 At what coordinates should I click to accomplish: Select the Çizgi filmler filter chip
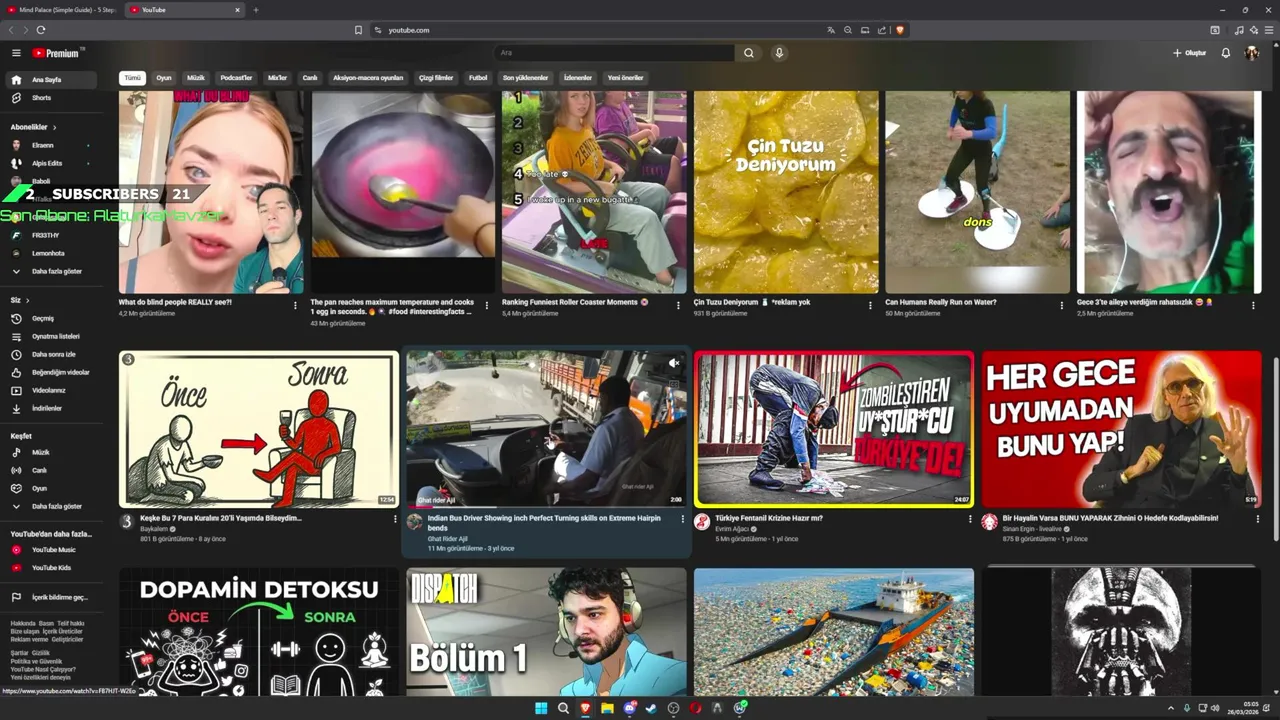point(436,78)
